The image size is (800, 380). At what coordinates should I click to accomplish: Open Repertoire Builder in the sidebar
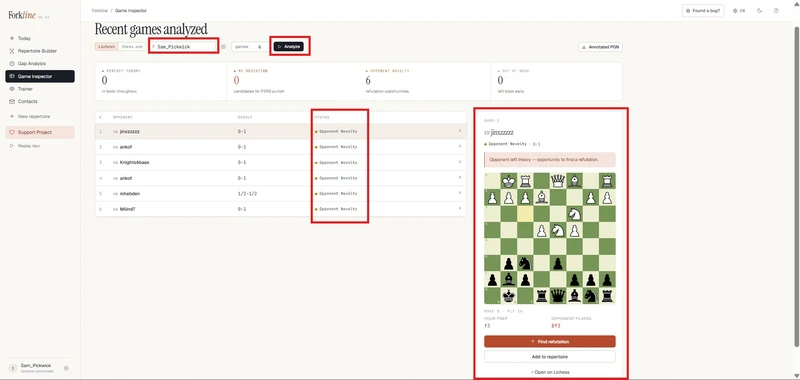(x=40, y=51)
